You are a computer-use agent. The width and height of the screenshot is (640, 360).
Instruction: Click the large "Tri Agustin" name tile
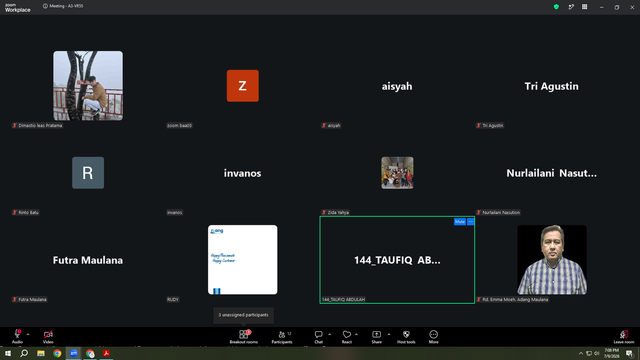[x=551, y=86]
